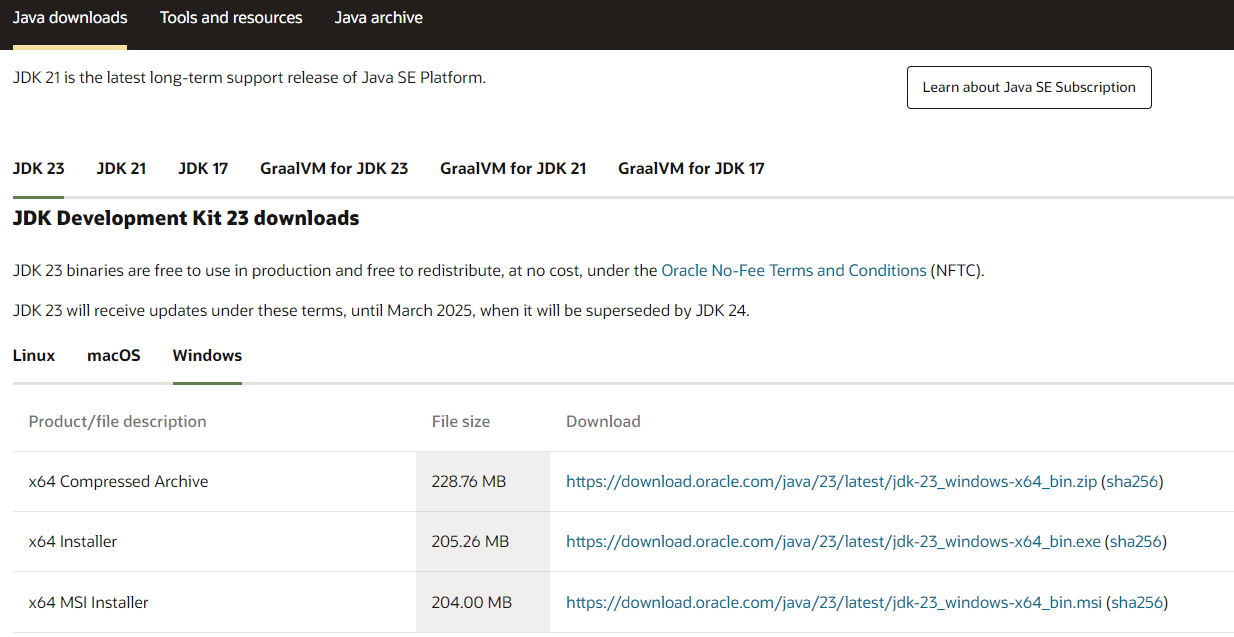The image size is (1234, 637).
Task: Click the 228.76 MB file size cell
Action: click(483, 482)
